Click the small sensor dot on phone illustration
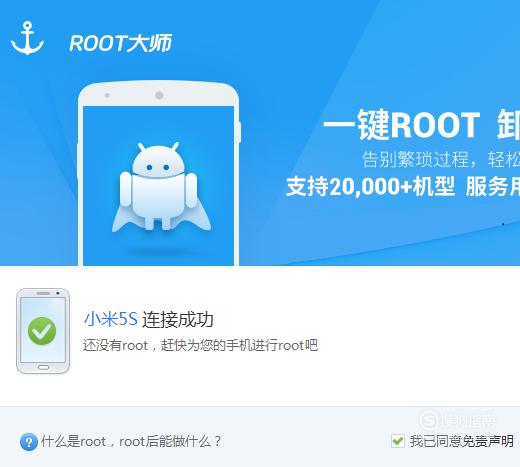Viewport: 520px width, 467px height. (x=107, y=95)
